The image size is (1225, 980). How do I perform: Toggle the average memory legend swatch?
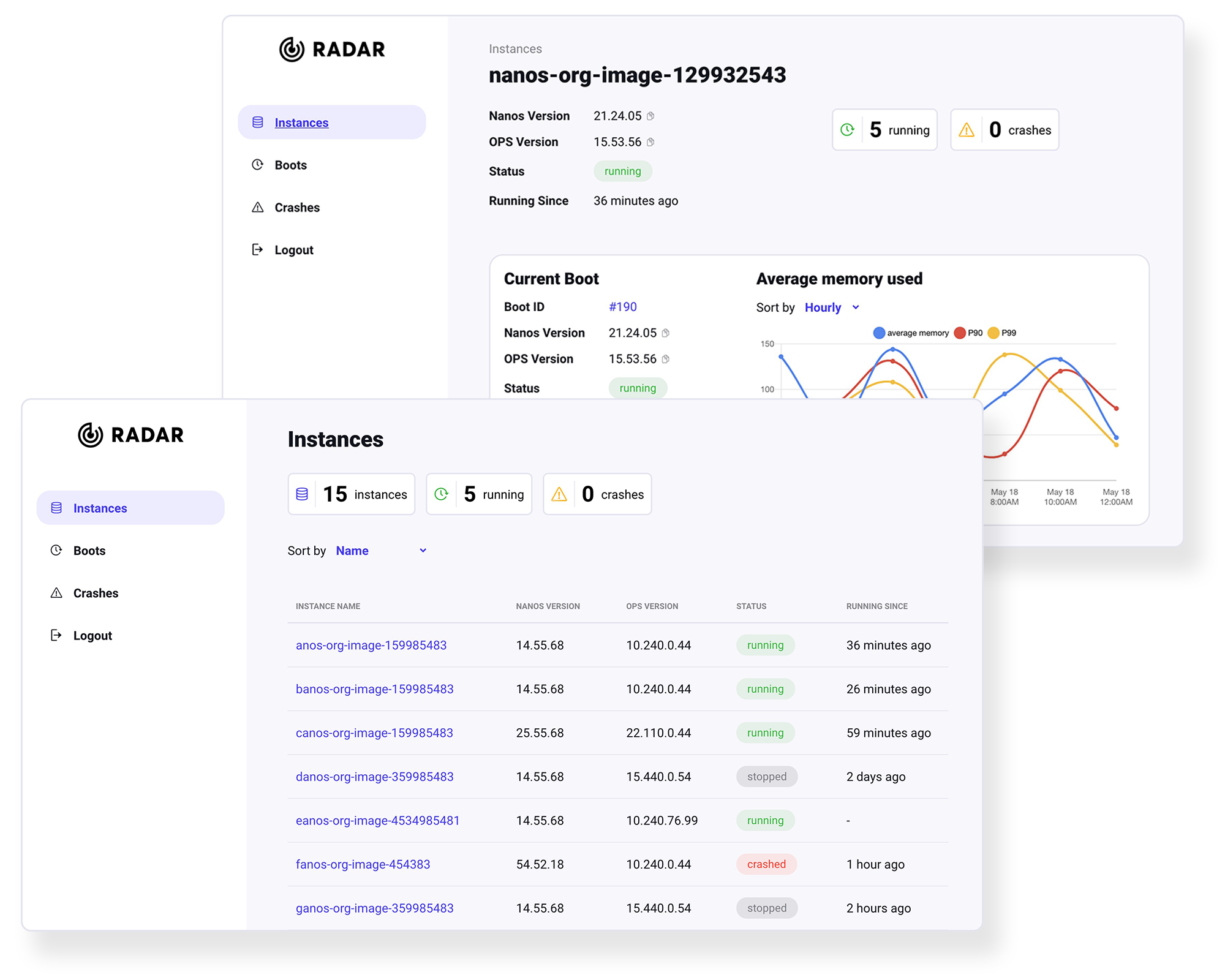pyautogui.click(x=879, y=333)
